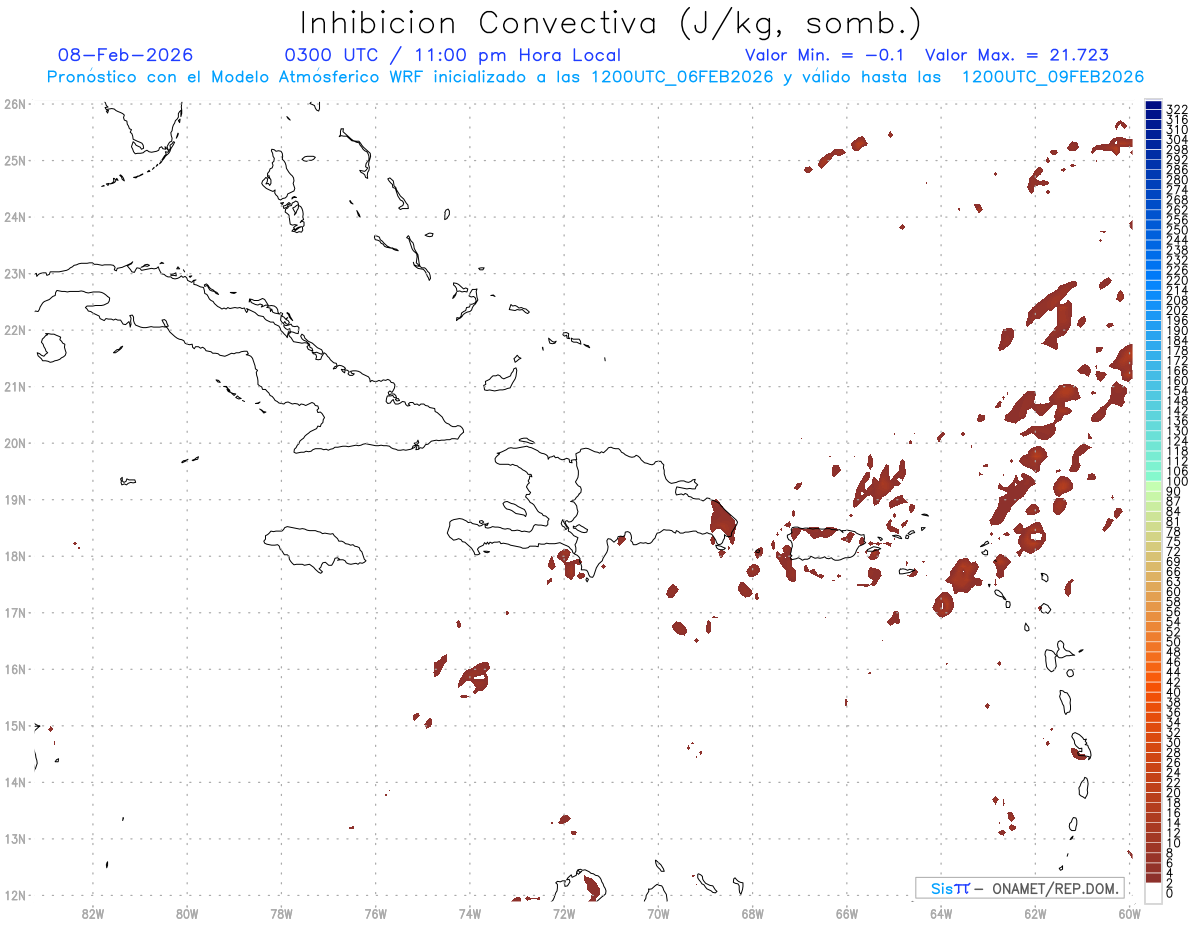This screenshot has height=927, width=1200.
Task: Click the "14N" latitude label
Action: pos(14,782)
